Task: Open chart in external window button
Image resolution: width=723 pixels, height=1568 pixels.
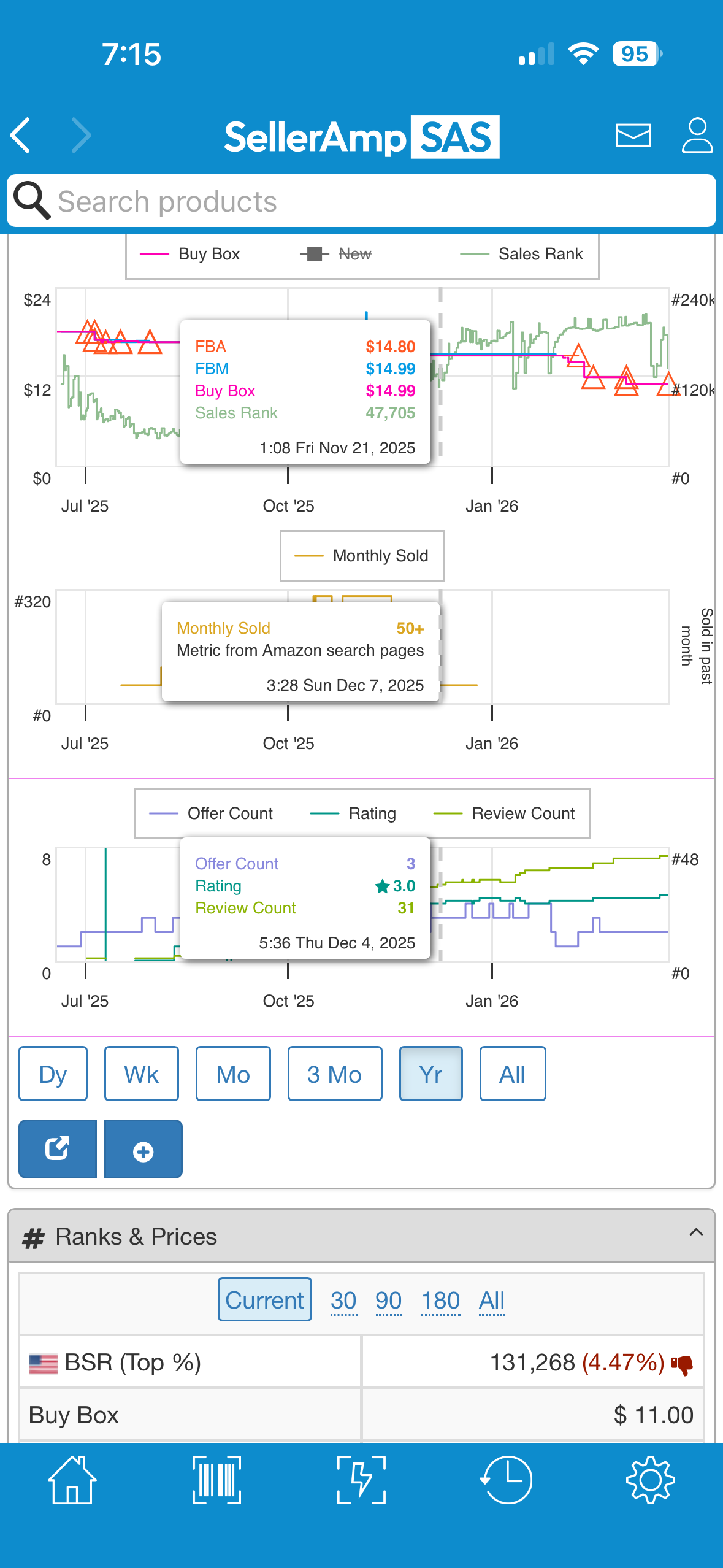Action: click(x=58, y=1148)
